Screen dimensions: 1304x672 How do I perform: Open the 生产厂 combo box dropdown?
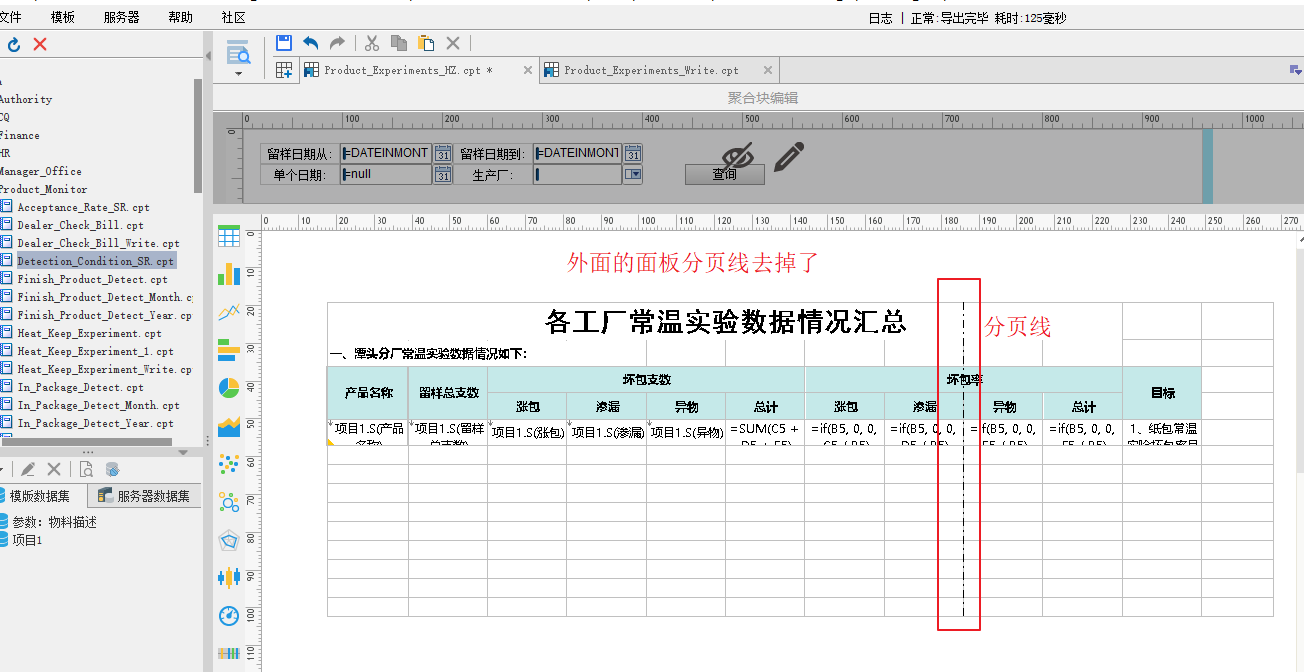pos(633,174)
